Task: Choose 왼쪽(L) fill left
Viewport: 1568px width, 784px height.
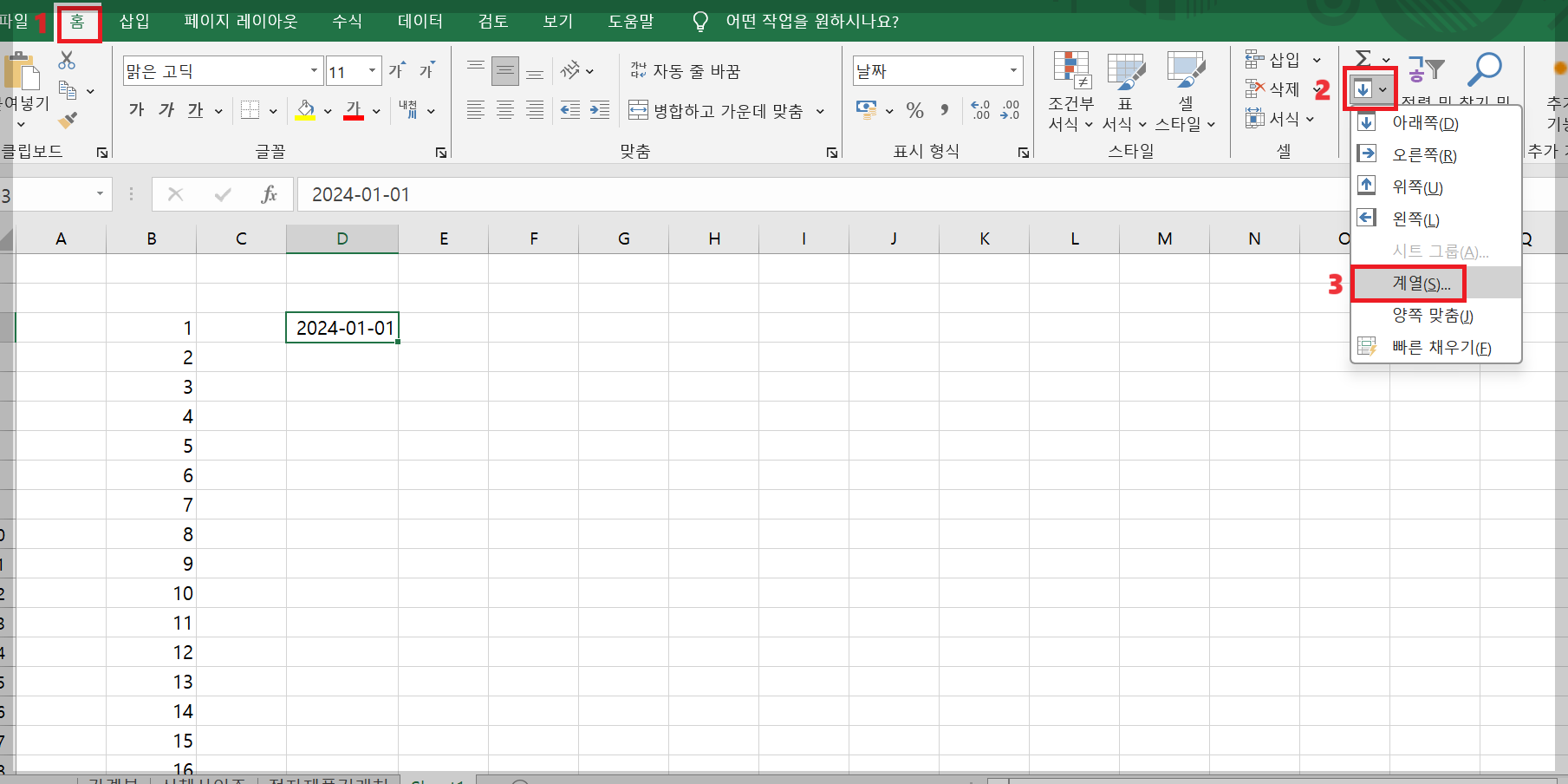Action: [x=1435, y=219]
